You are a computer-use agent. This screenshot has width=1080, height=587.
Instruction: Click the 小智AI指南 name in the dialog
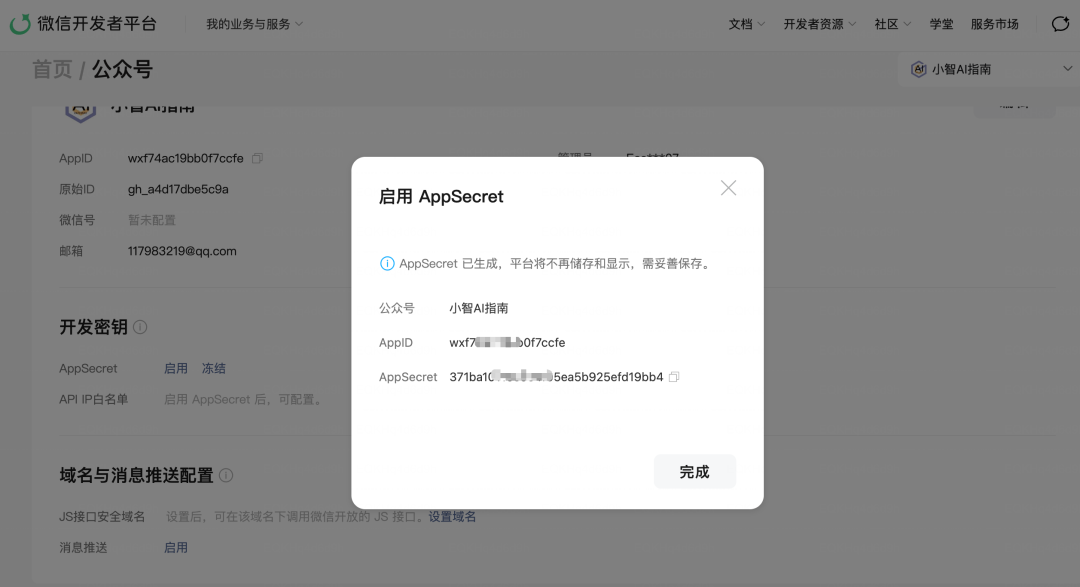tap(479, 308)
